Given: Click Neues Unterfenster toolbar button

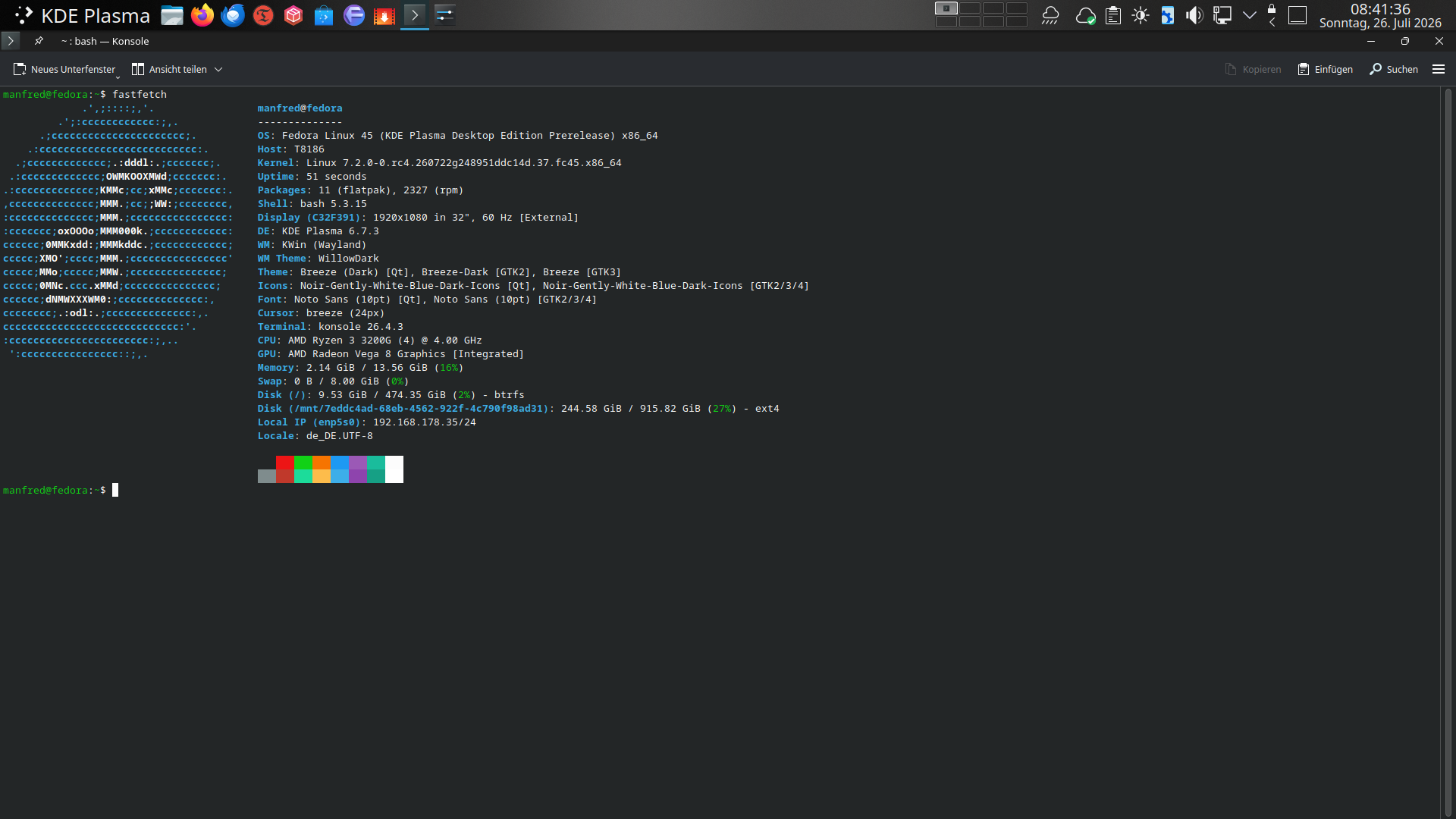Looking at the screenshot, I should point(64,69).
